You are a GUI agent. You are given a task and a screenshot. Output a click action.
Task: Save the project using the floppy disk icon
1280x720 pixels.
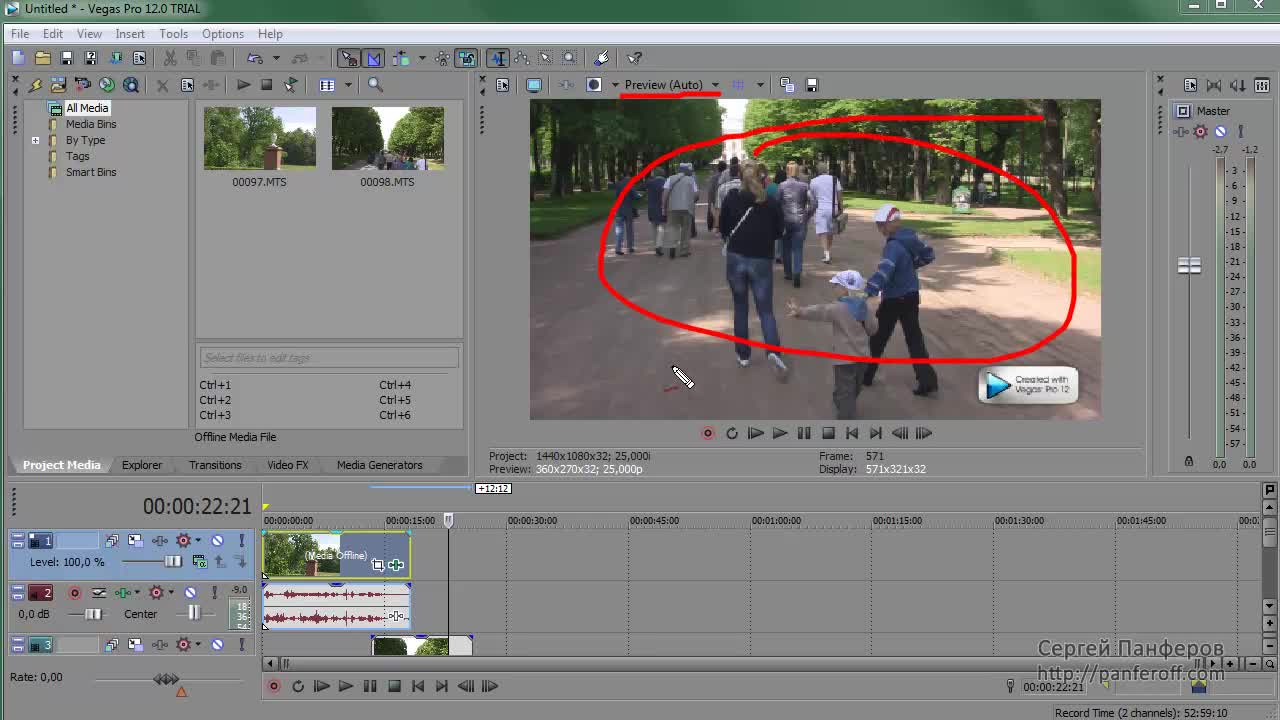click(x=66, y=58)
